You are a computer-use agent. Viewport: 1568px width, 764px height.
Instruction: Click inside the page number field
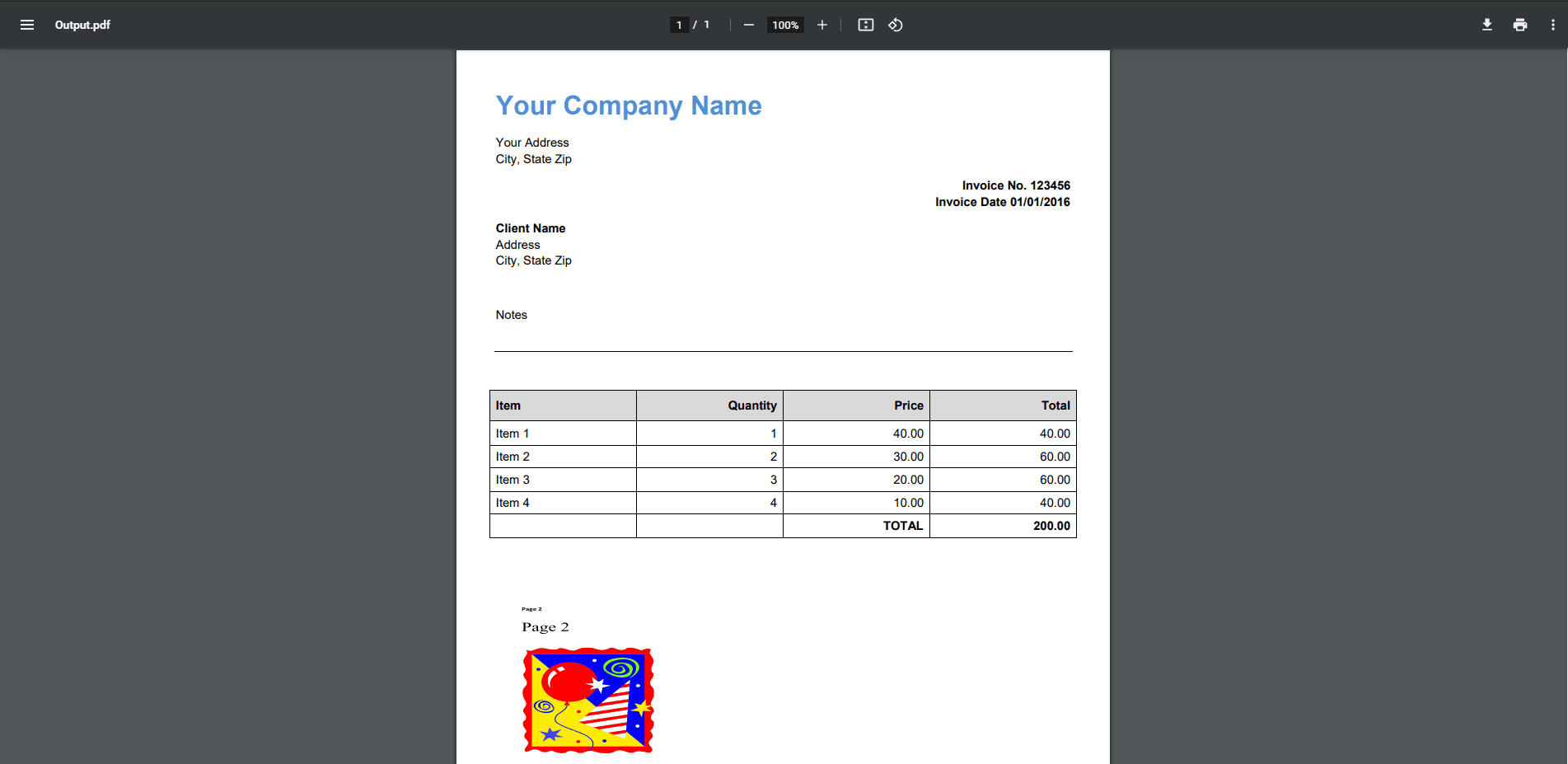(679, 25)
